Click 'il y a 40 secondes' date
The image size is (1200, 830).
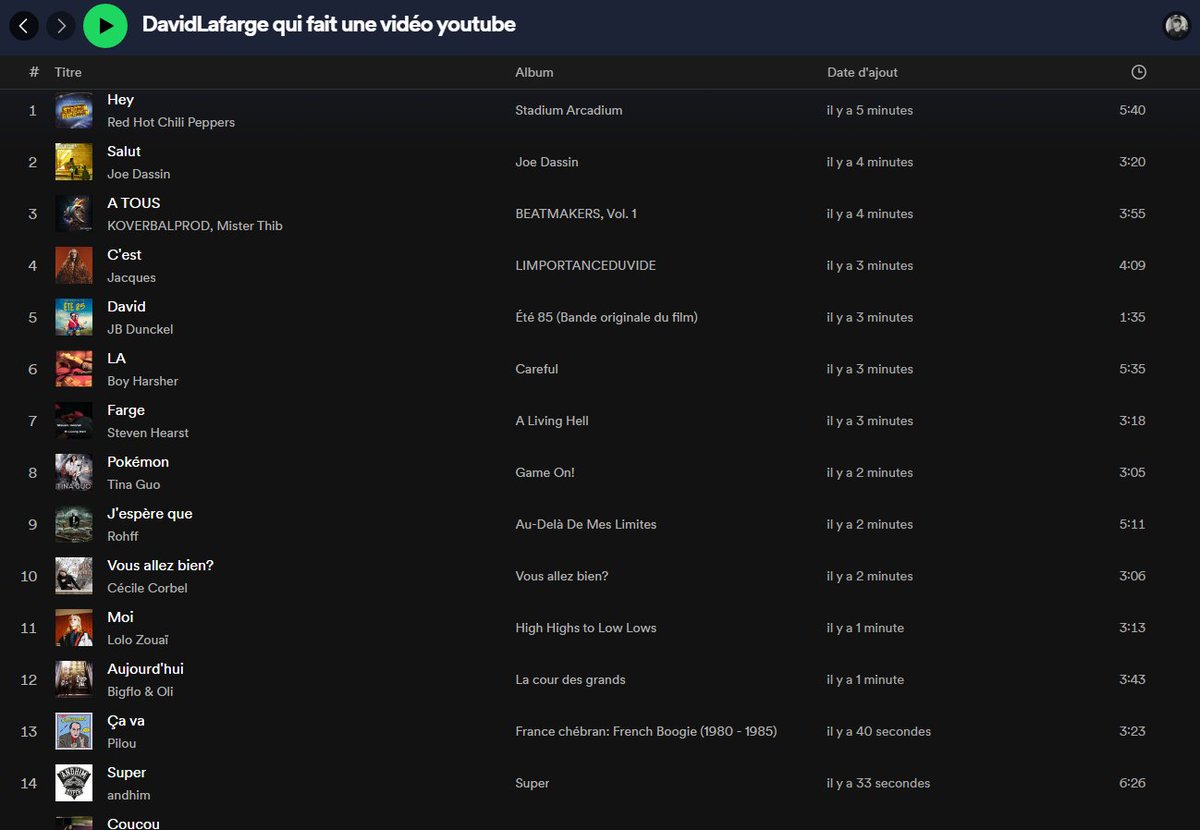click(x=879, y=731)
